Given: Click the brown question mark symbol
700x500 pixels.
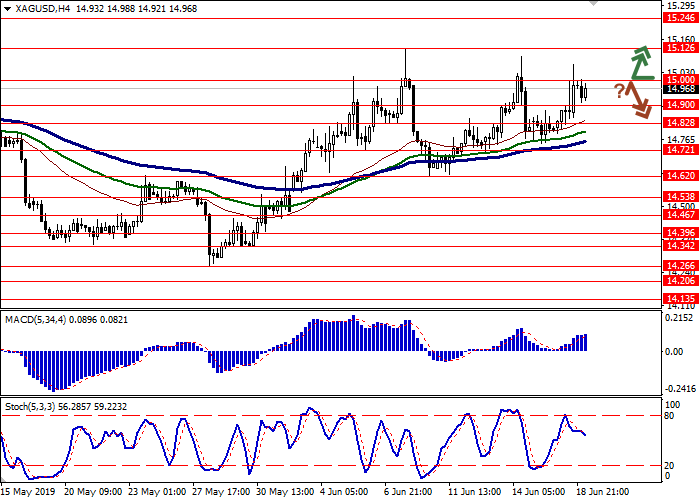Looking at the screenshot, I should click(620, 91).
